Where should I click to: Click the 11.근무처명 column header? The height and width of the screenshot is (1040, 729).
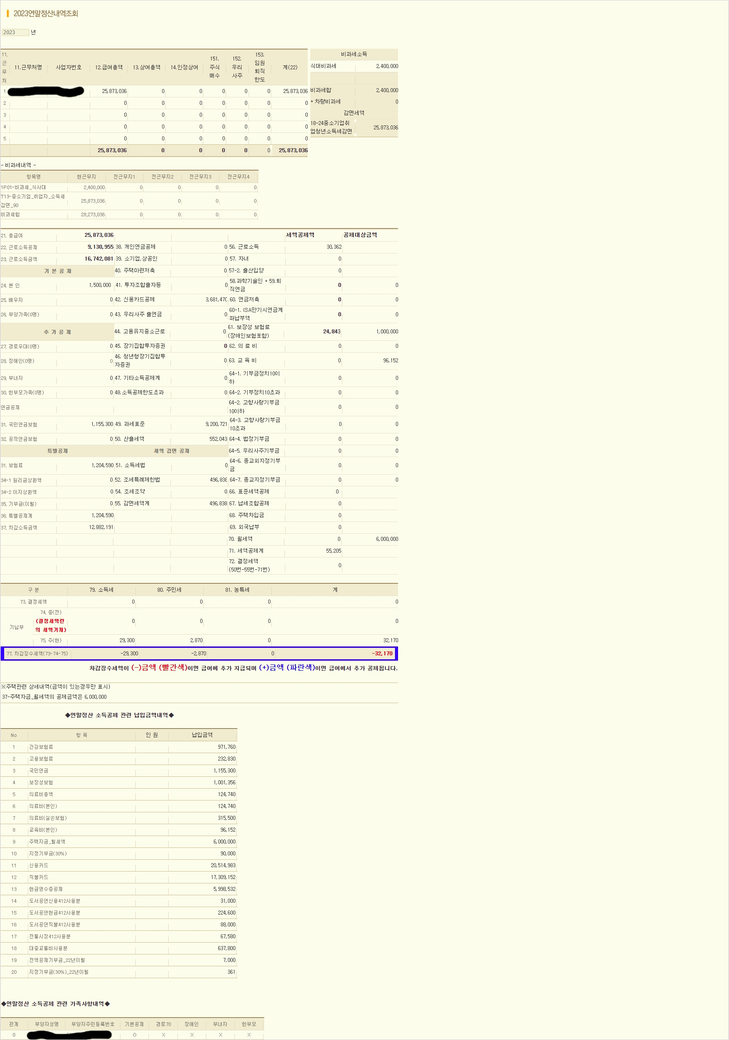pyautogui.click(x=28, y=67)
